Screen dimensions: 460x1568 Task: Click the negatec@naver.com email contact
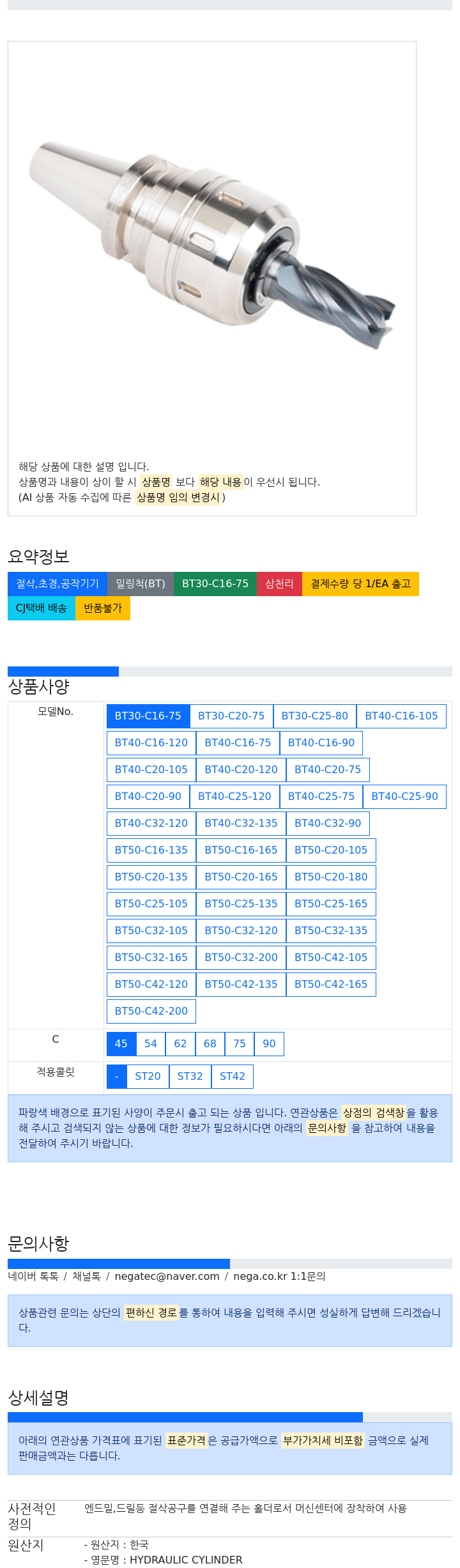[167, 1277]
